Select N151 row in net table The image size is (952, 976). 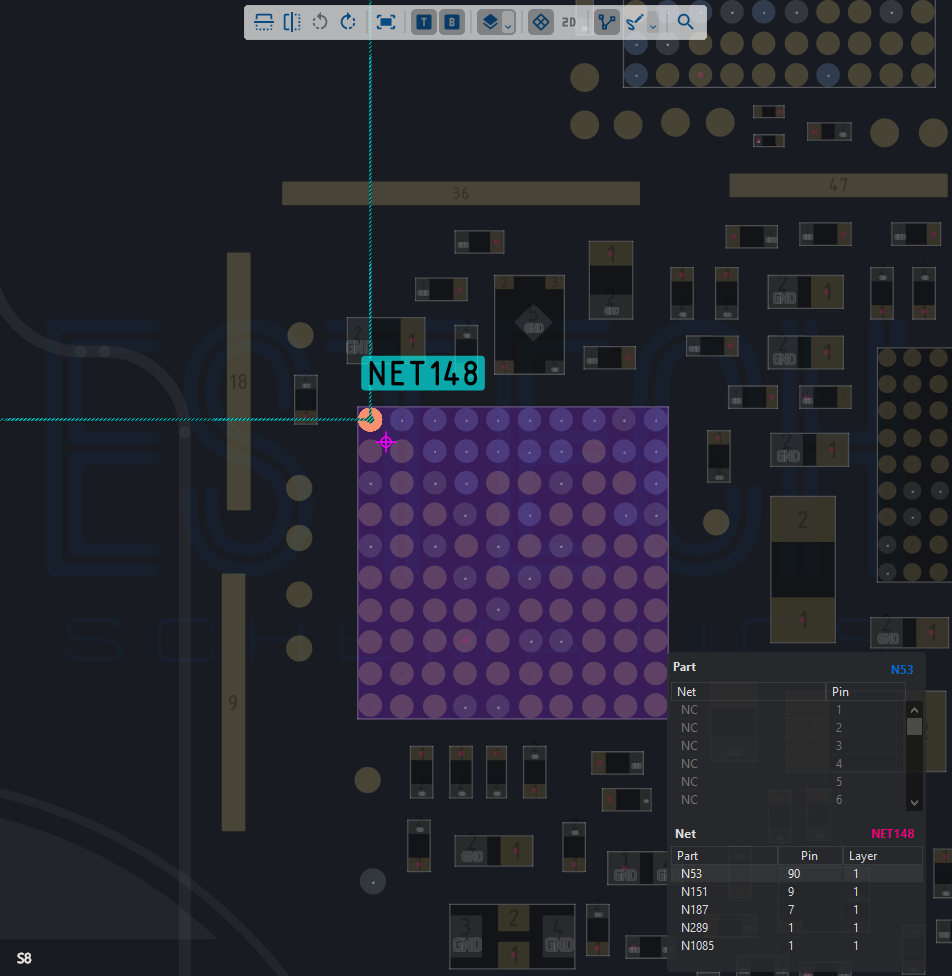click(796, 891)
